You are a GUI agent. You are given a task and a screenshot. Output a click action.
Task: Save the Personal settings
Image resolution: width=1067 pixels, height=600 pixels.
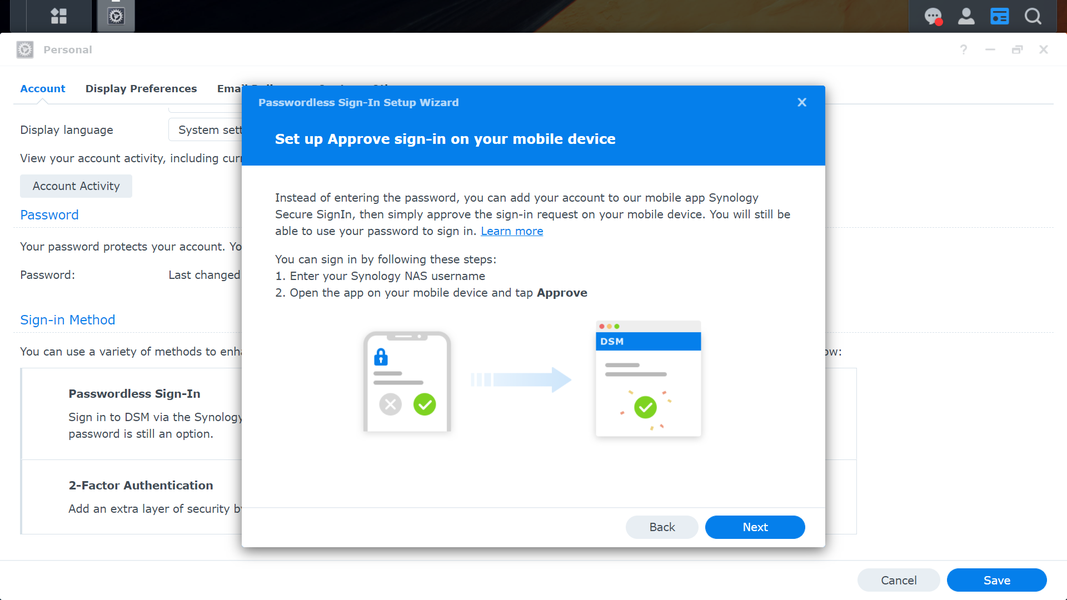[x=996, y=580]
